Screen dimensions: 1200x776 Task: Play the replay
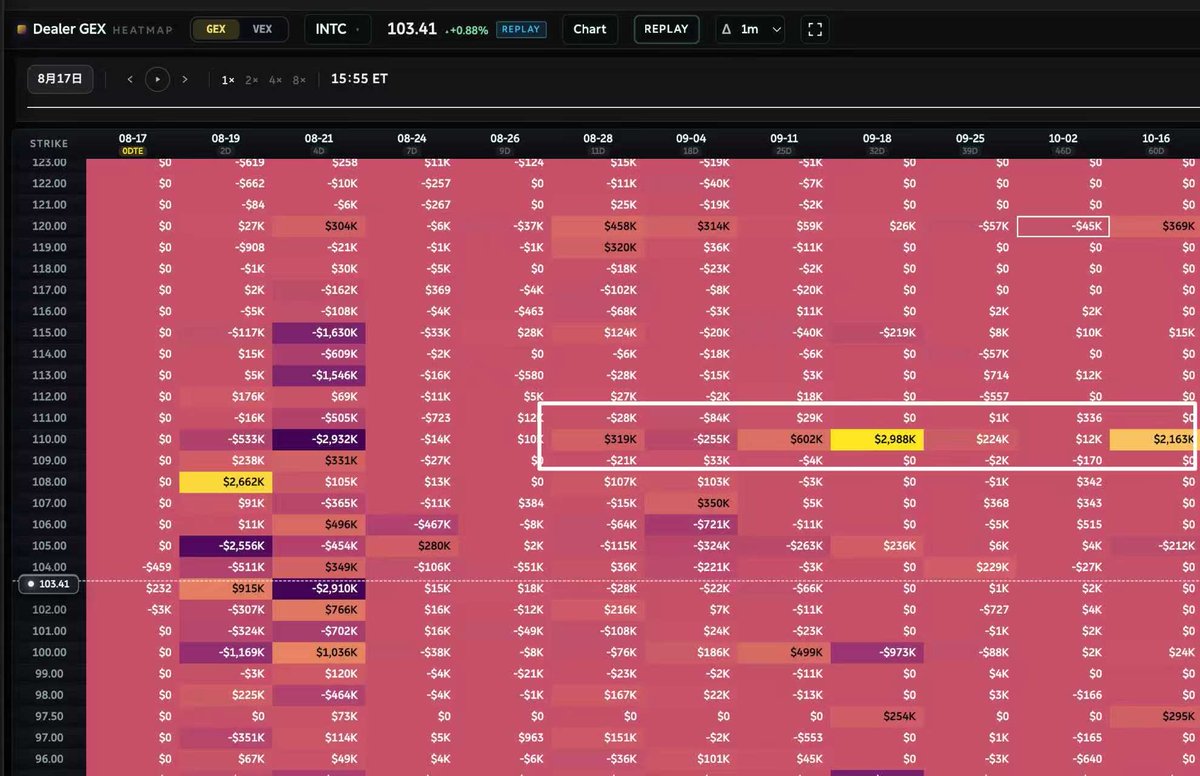(x=157, y=79)
